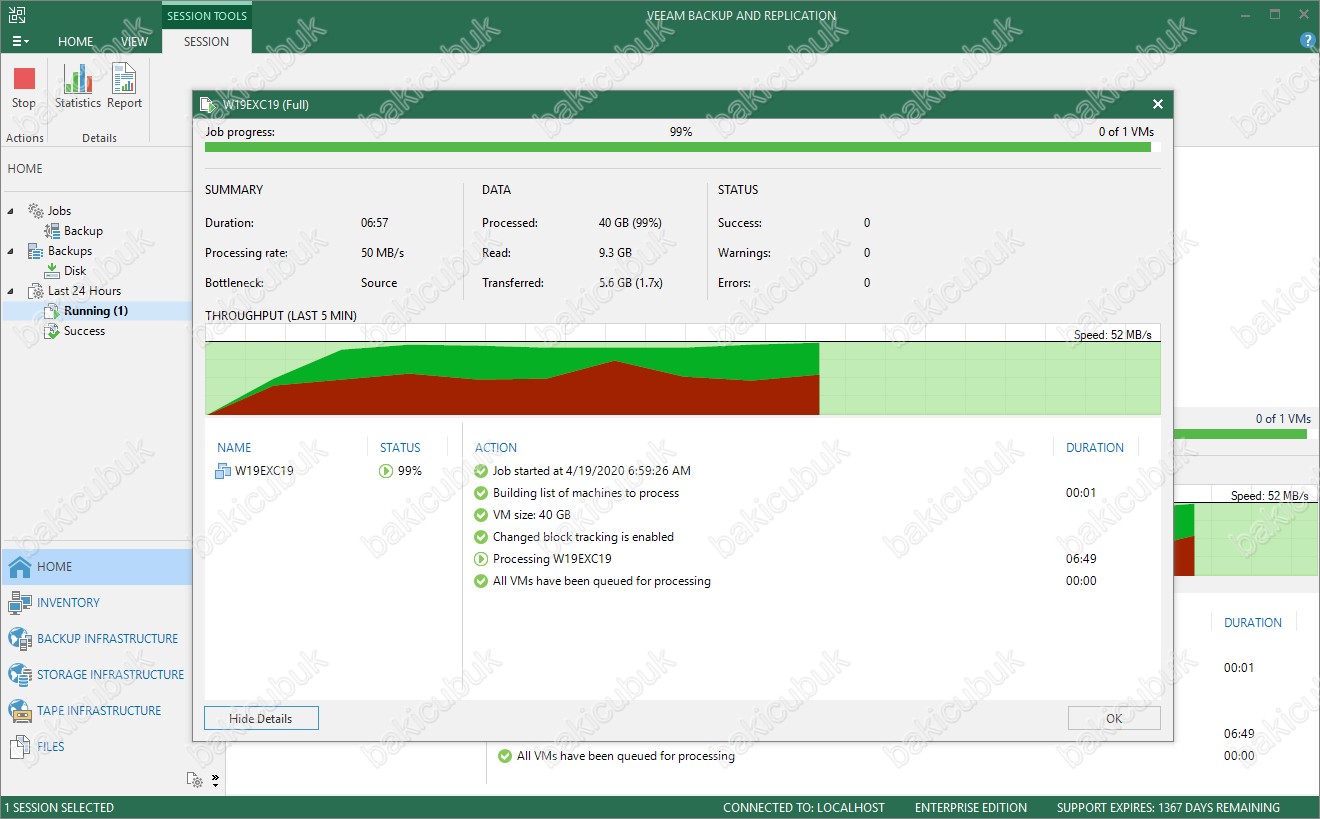The width and height of the screenshot is (1320, 819).
Task: Select dialog 'All VMs have been queued' row
Action: click(807, 580)
